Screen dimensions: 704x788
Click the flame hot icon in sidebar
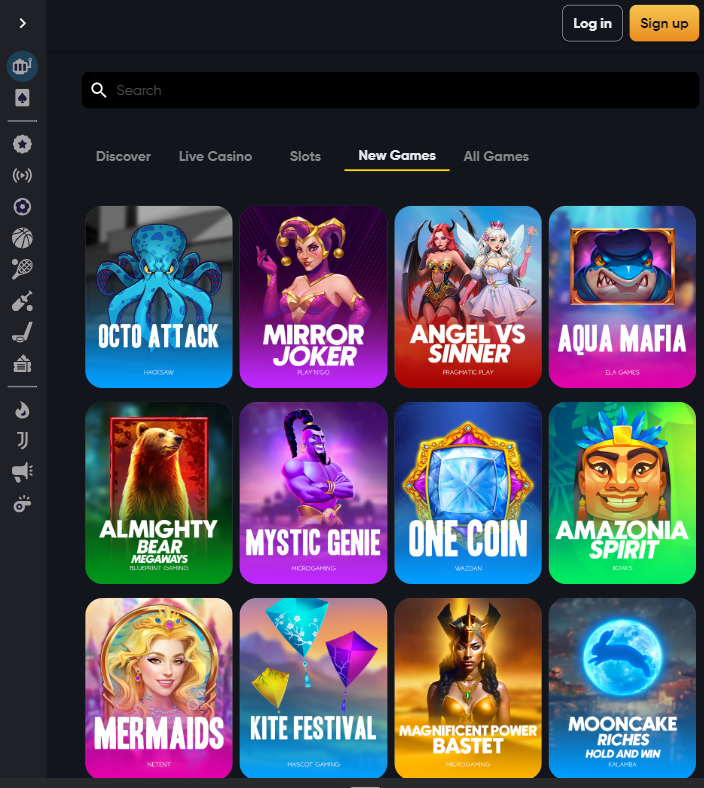22,409
